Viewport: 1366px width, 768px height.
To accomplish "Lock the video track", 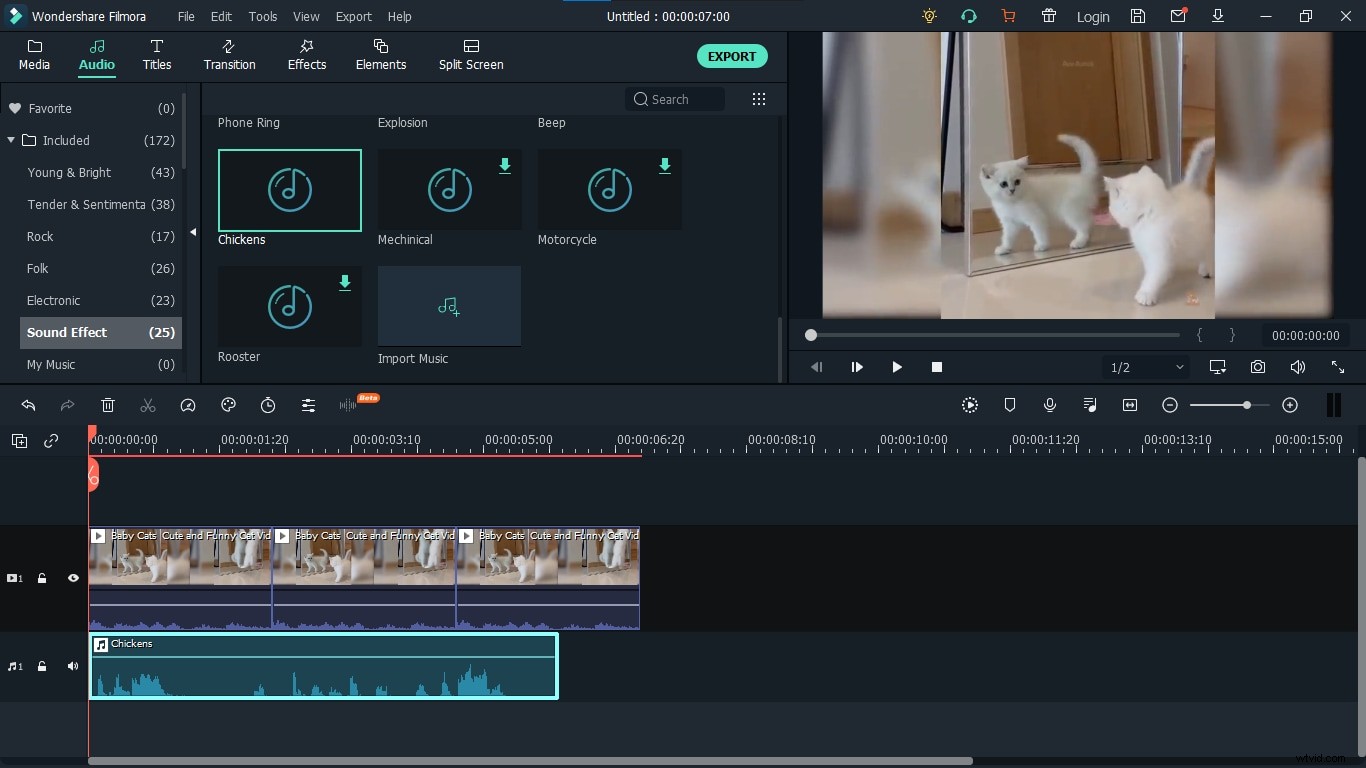I will click(x=42, y=578).
